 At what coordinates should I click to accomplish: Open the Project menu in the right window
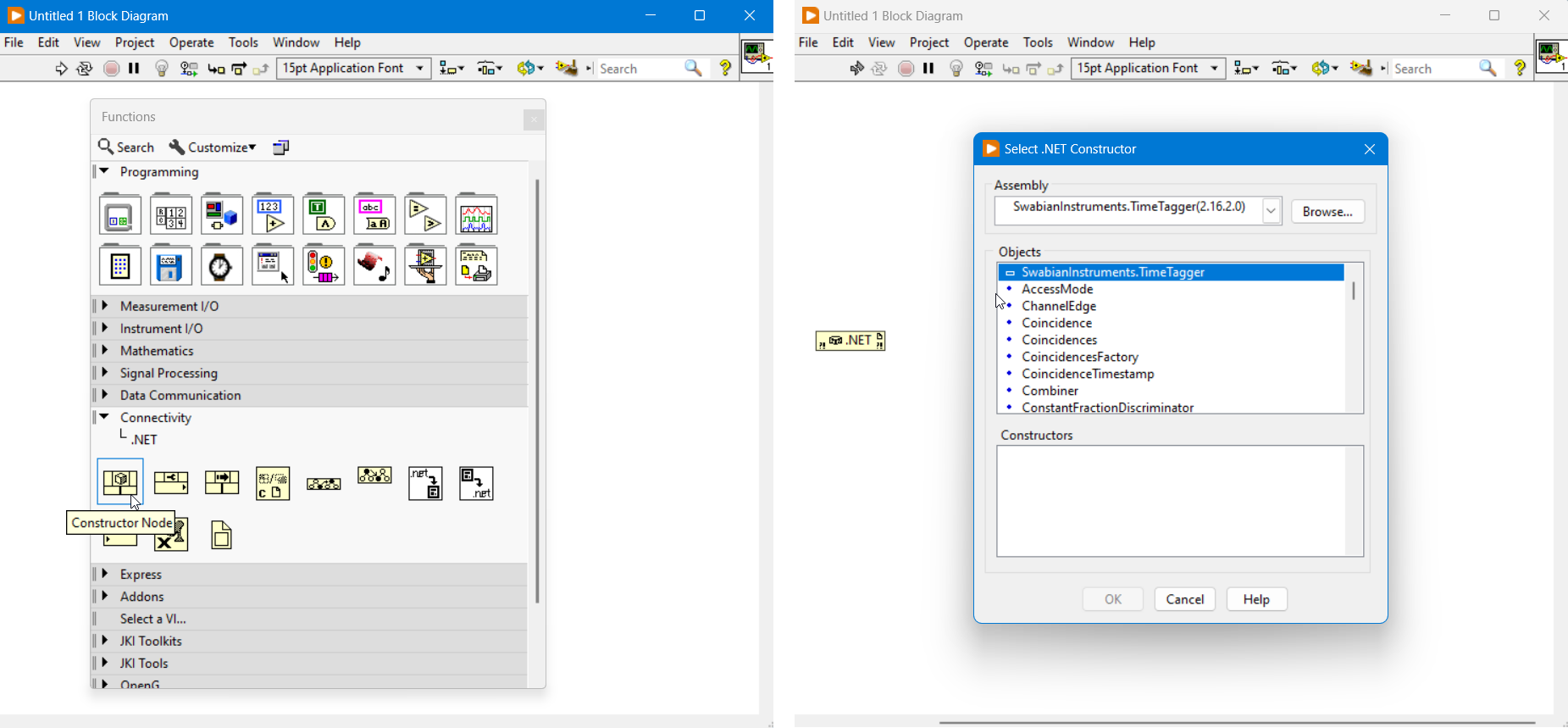point(929,42)
